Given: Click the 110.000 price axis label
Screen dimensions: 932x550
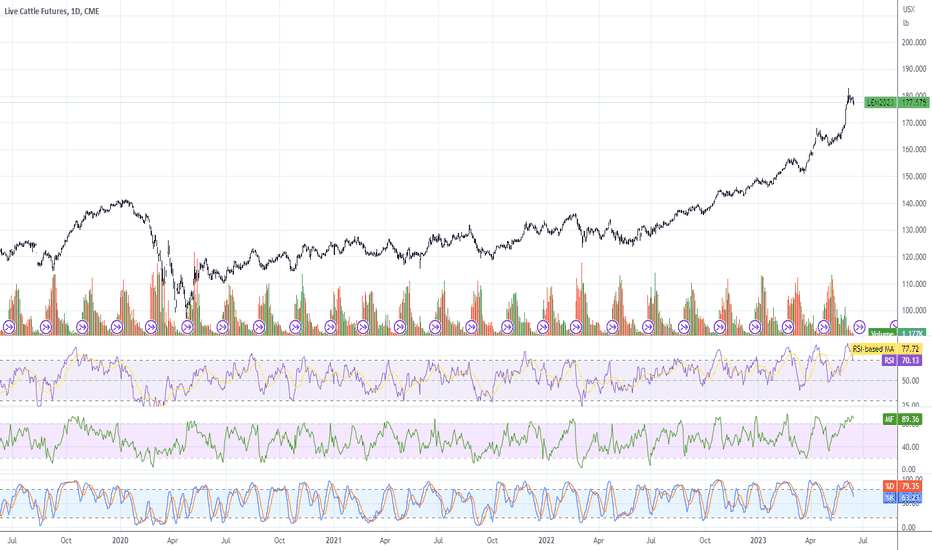Looking at the screenshot, I should (914, 284).
